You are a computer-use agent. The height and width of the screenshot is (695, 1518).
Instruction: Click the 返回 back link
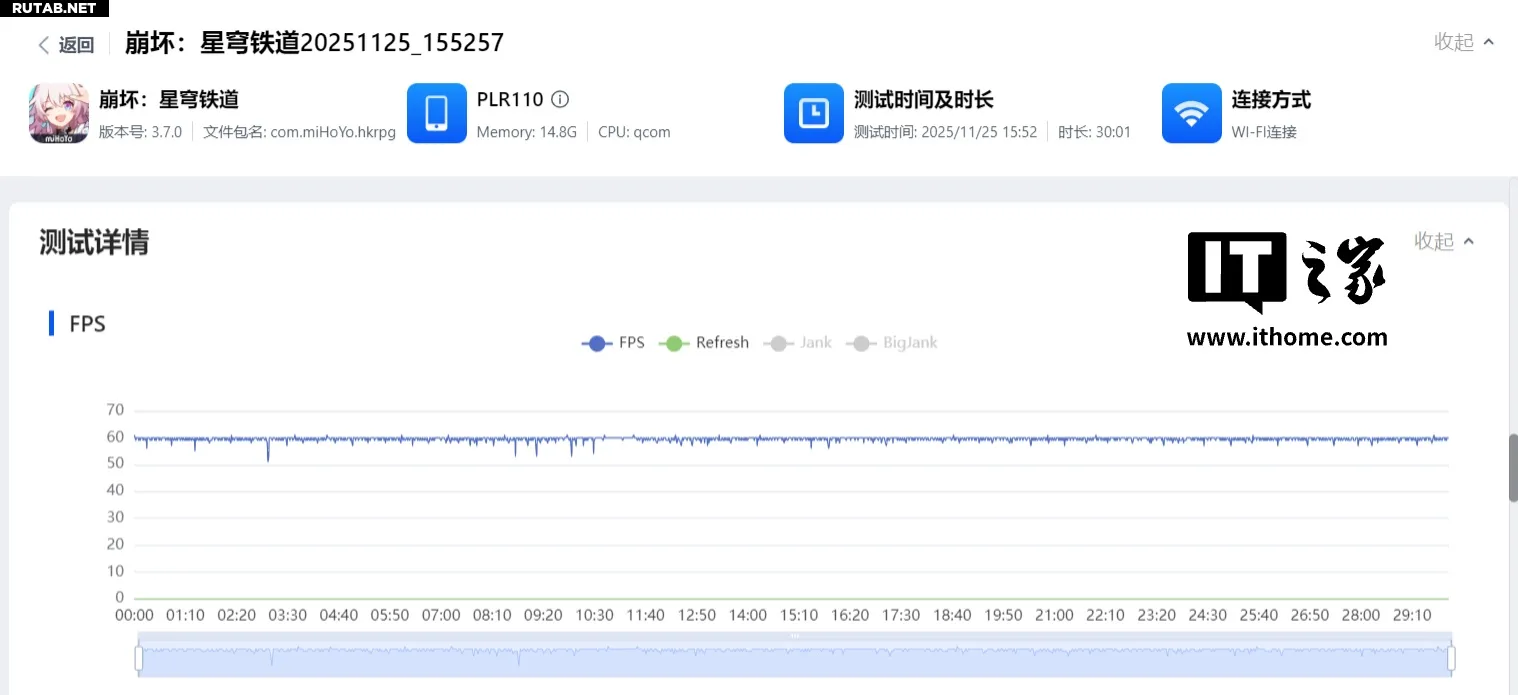(x=76, y=45)
